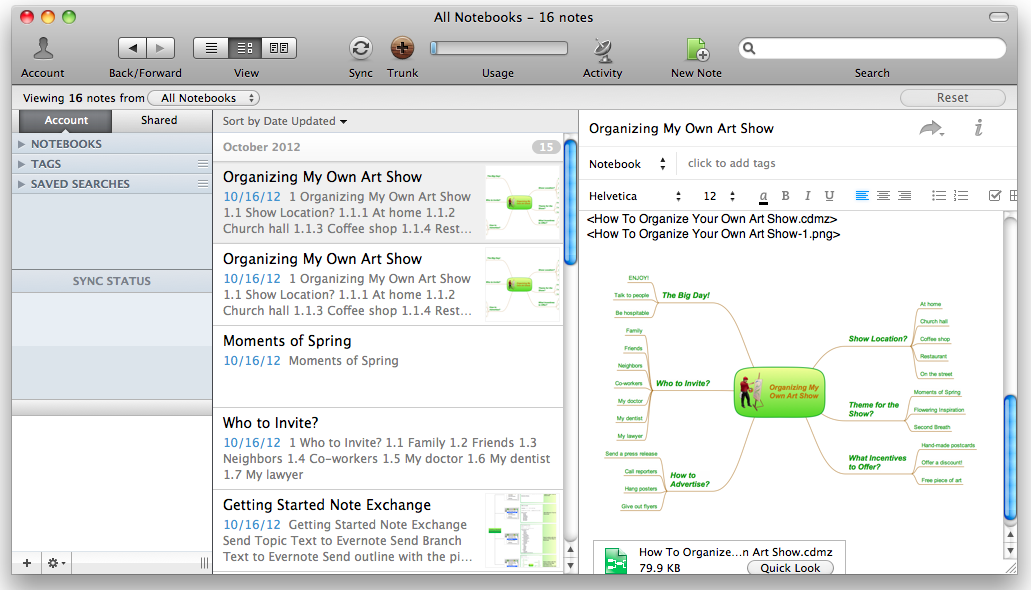Open Account user icon in toolbar
Image resolution: width=1031 pixels, height=590 pixels.
[x=43, y=49]
